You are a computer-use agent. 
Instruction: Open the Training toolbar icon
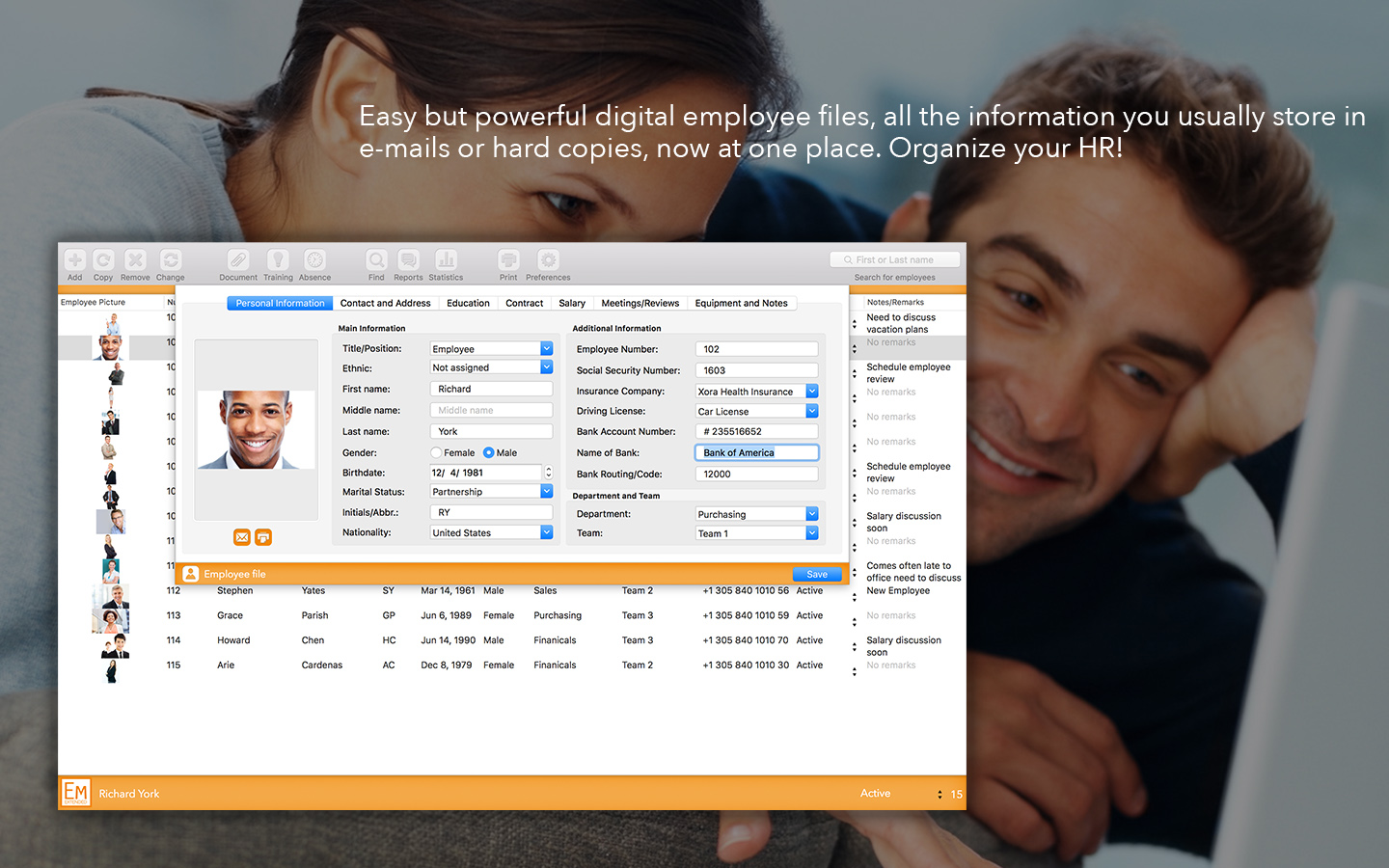278,260
